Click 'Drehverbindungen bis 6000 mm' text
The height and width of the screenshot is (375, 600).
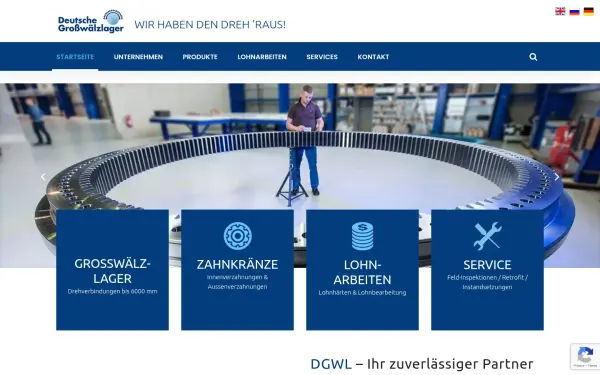[112, 292]
